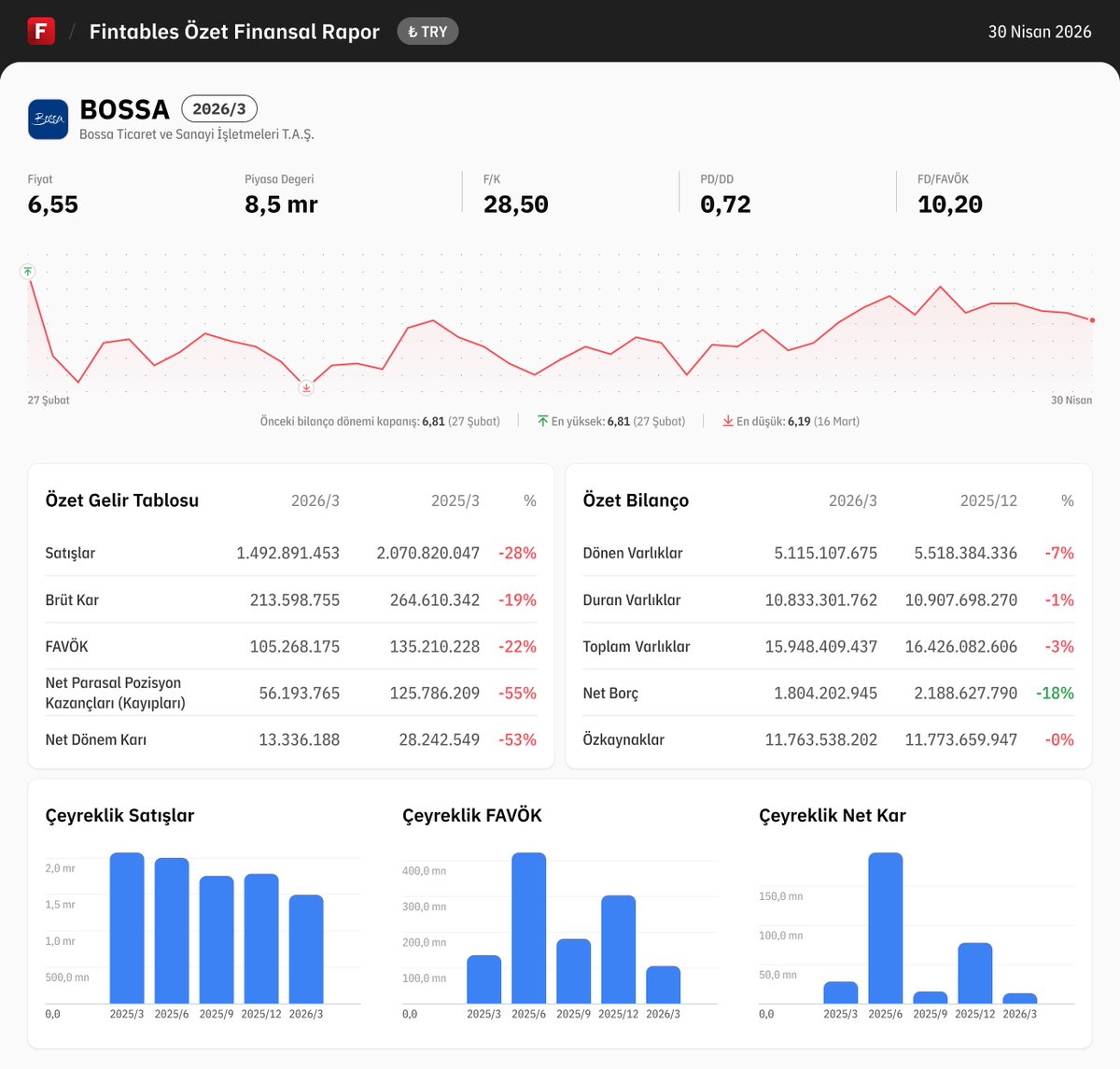
Task: Click the 150,0 mn axis label in Net Kar chart
Action: (x=781, y=896)
